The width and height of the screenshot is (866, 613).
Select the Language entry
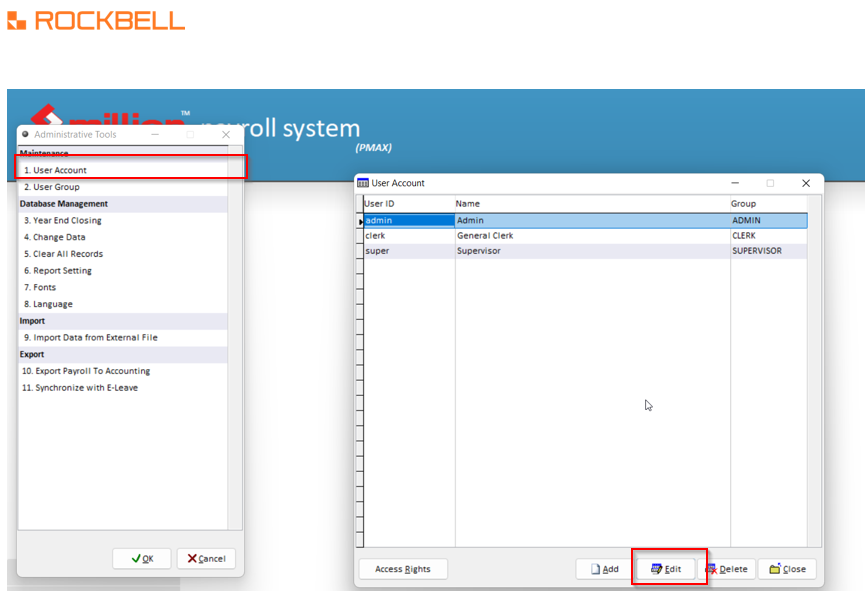click(x=123, y=304)
